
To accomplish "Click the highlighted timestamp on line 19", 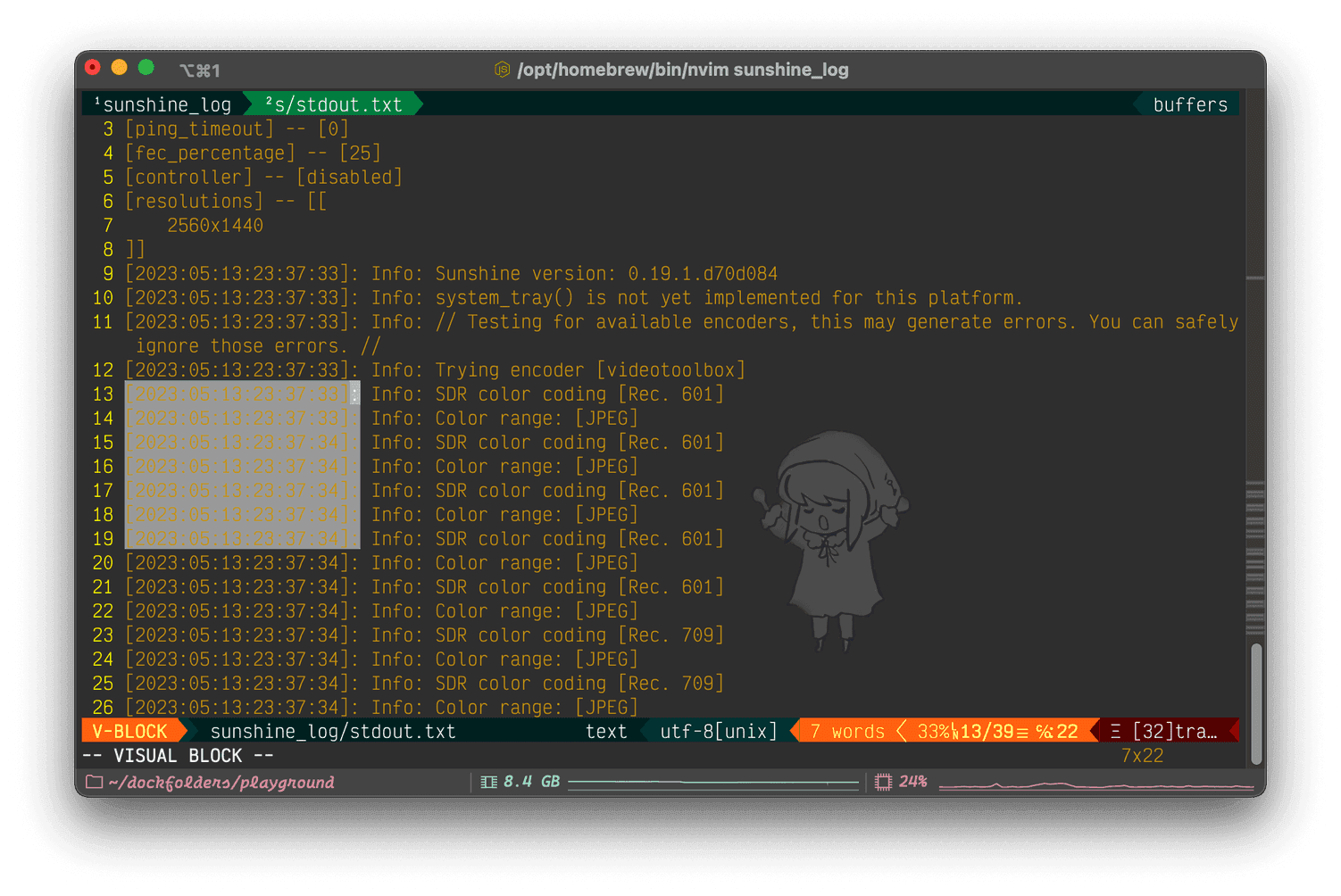I will point(242,539).
